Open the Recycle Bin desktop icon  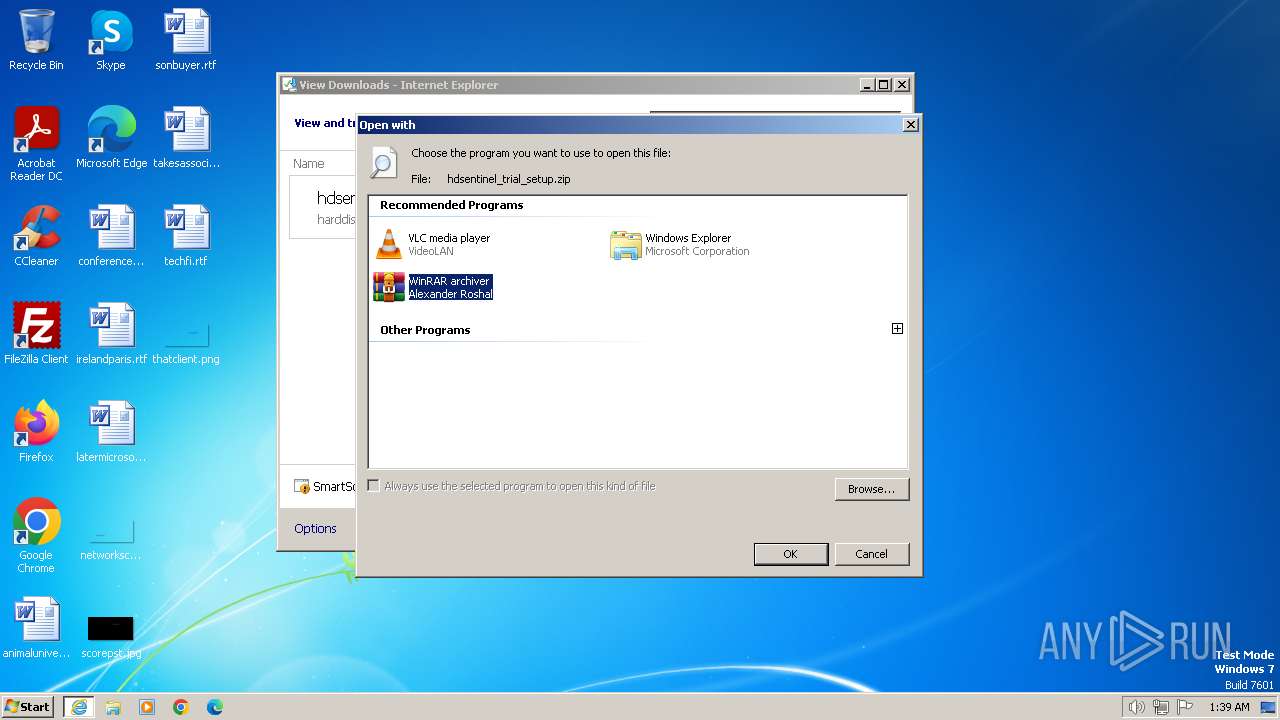36,40
